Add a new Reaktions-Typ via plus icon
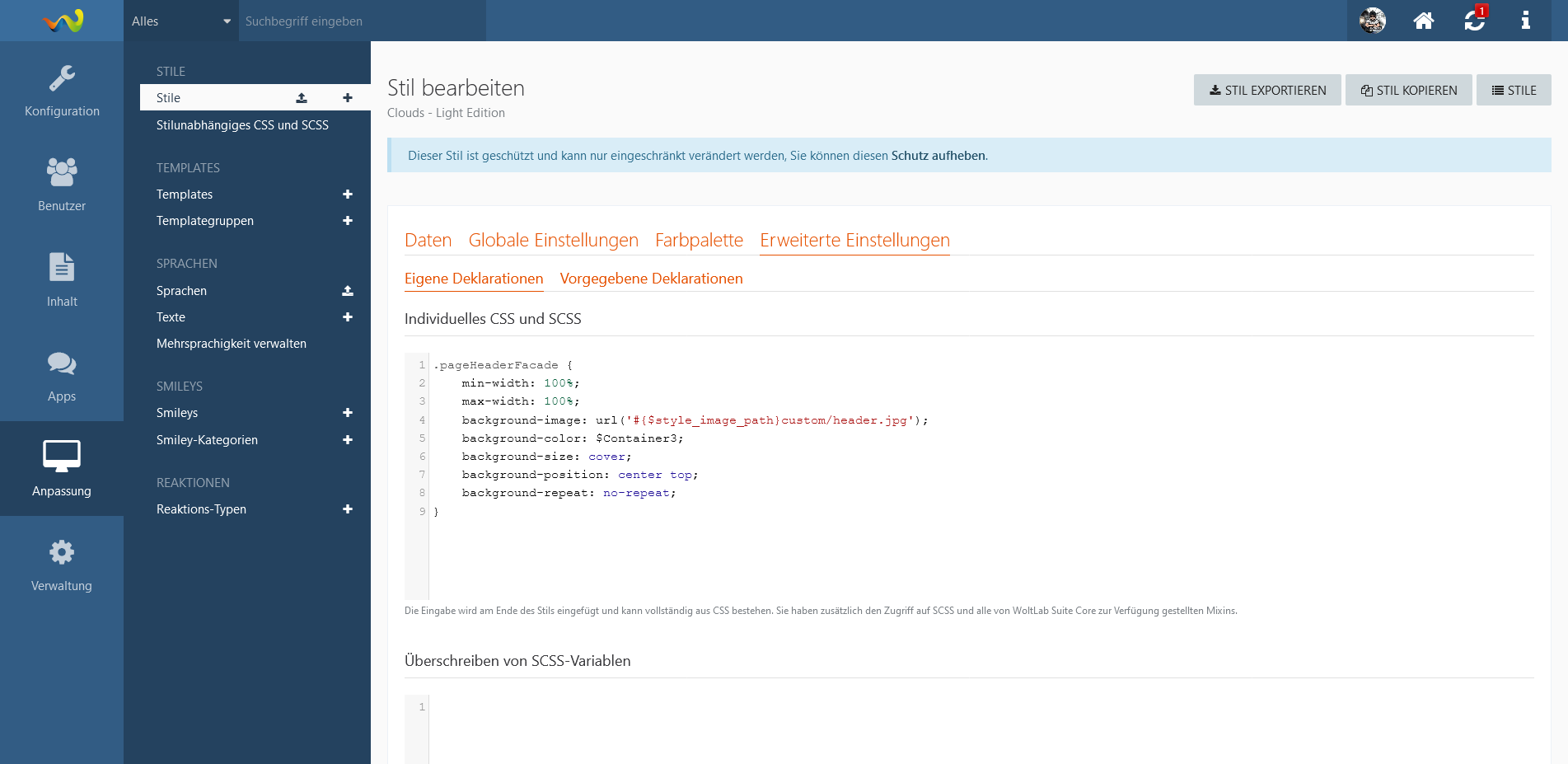 click(348, 509)
